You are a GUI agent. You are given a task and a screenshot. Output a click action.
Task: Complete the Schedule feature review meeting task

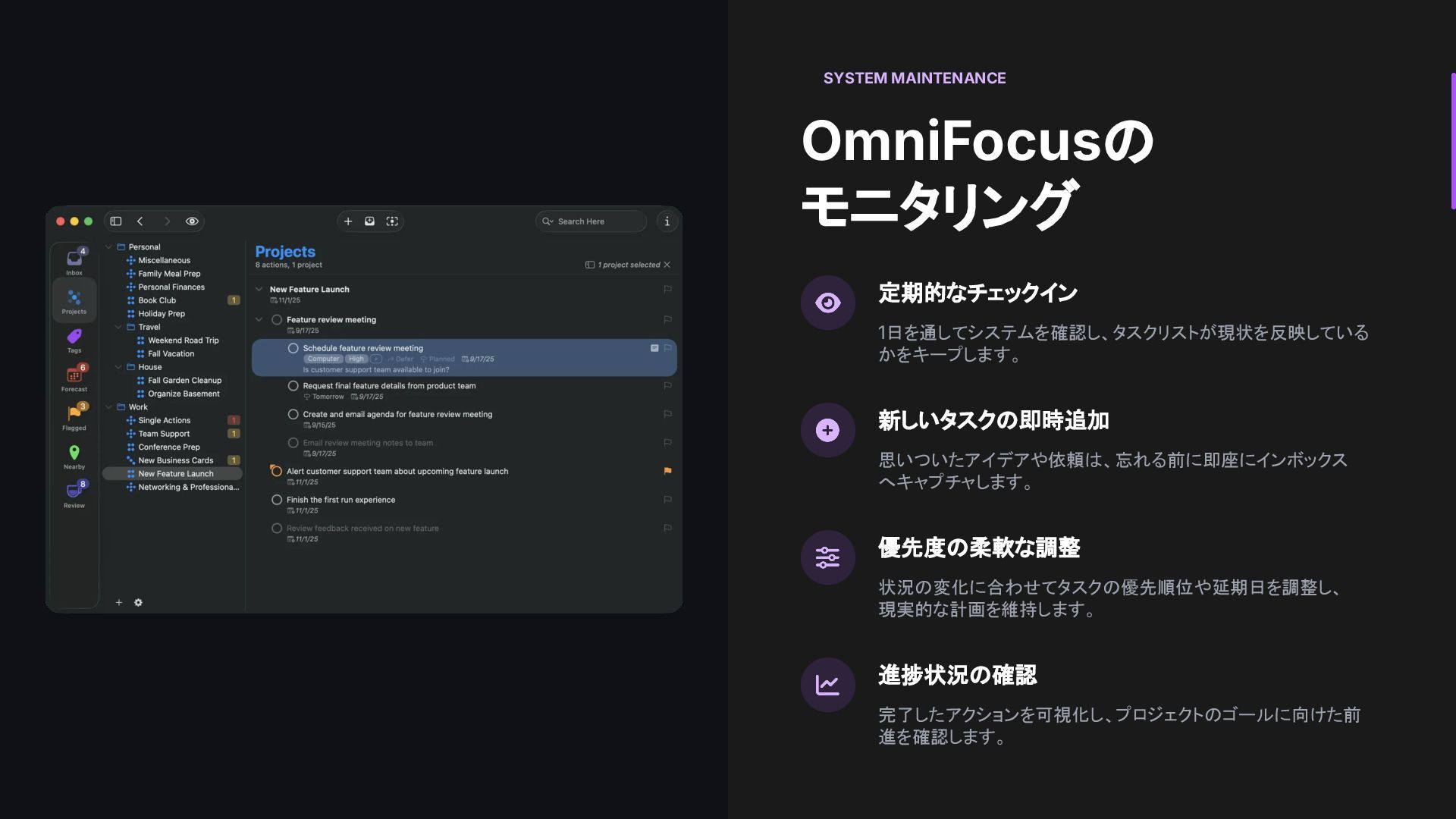point(293,348)
